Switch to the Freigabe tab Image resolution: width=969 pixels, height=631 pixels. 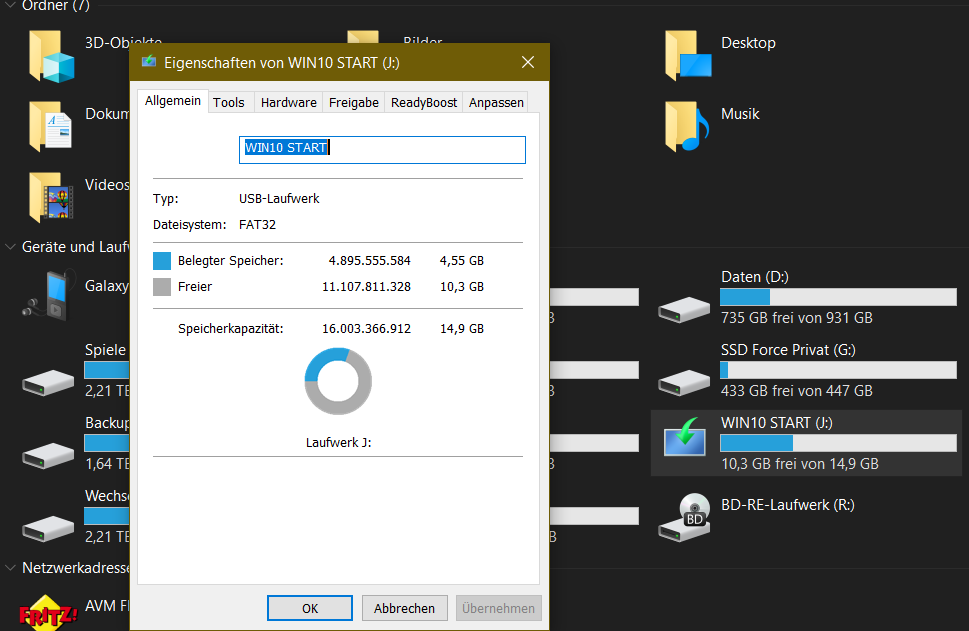click(353, 103)
